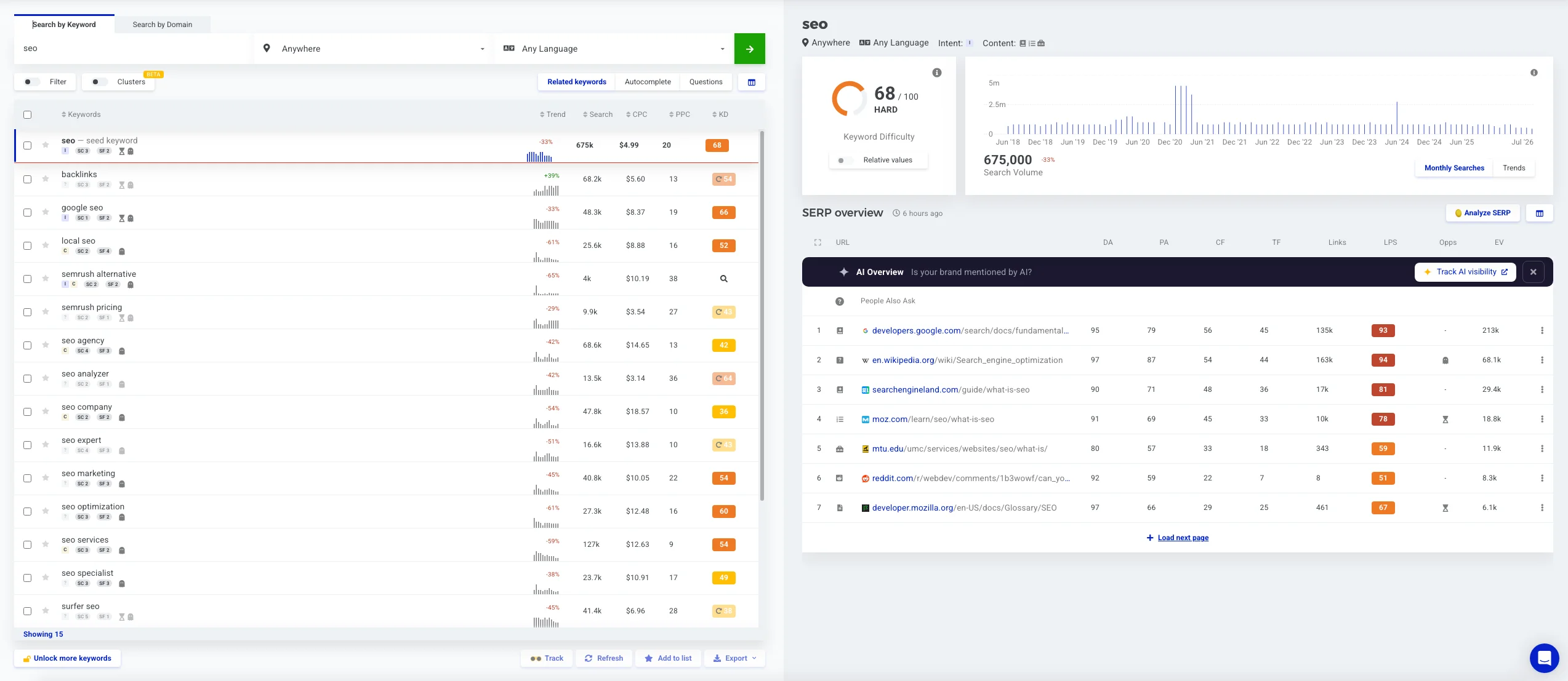
Task: Open options menu for developers.google.com result
Action: (x=1542, y=330)
